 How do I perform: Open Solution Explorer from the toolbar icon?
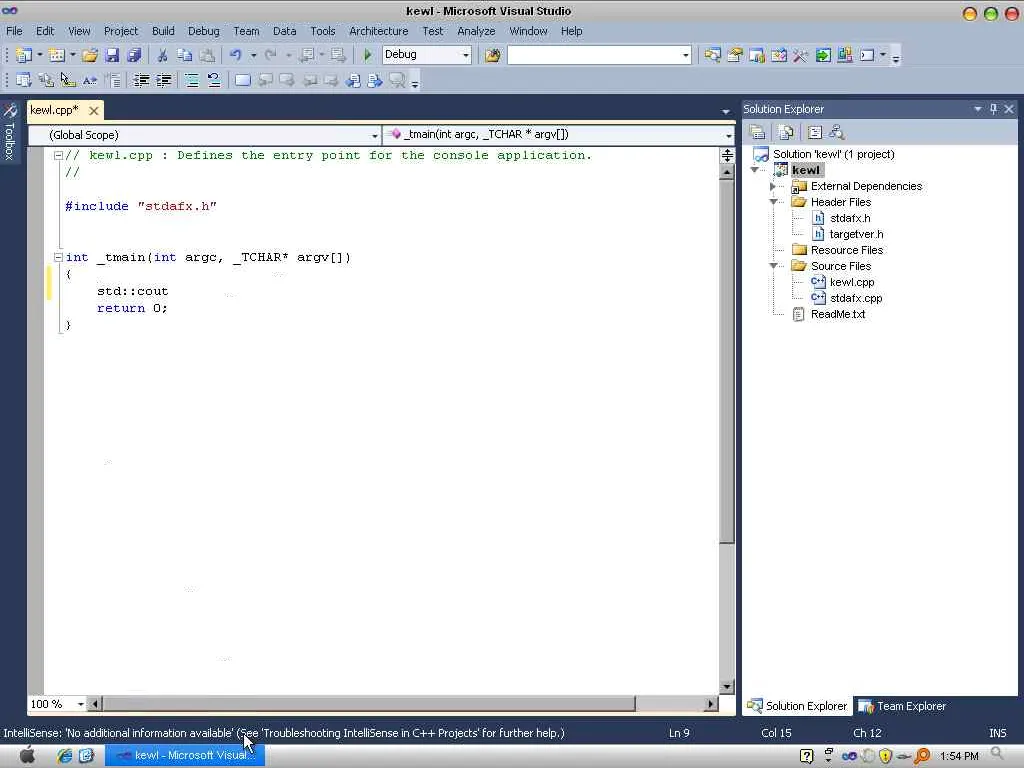click(x=712, y=55)
